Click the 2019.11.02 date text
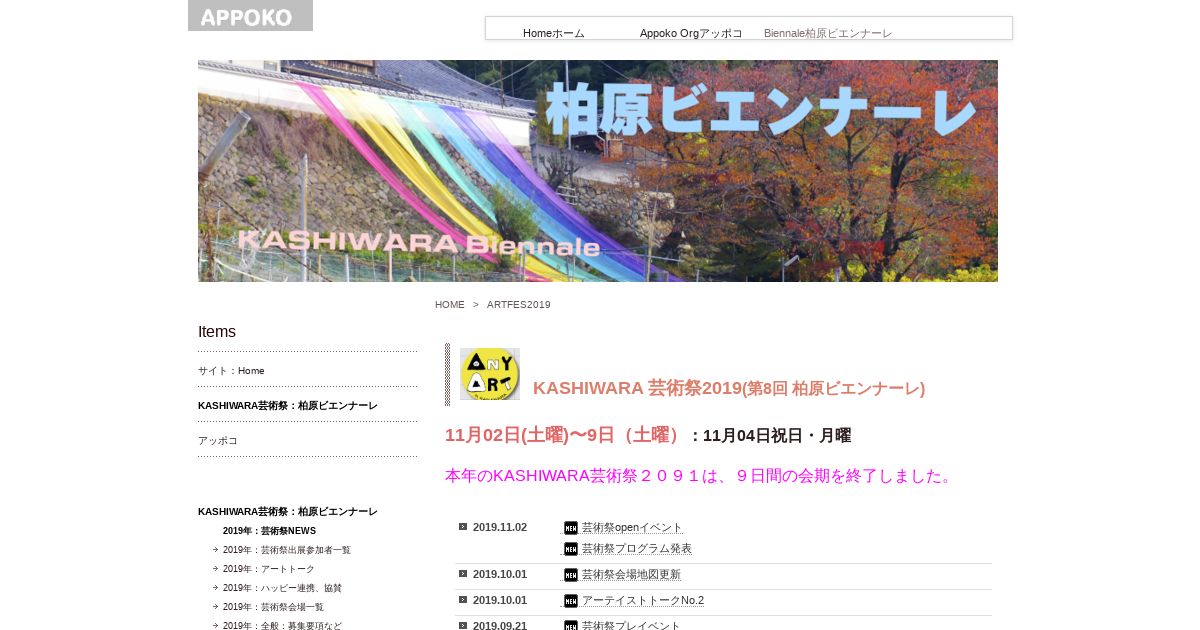 coord(500,527)
